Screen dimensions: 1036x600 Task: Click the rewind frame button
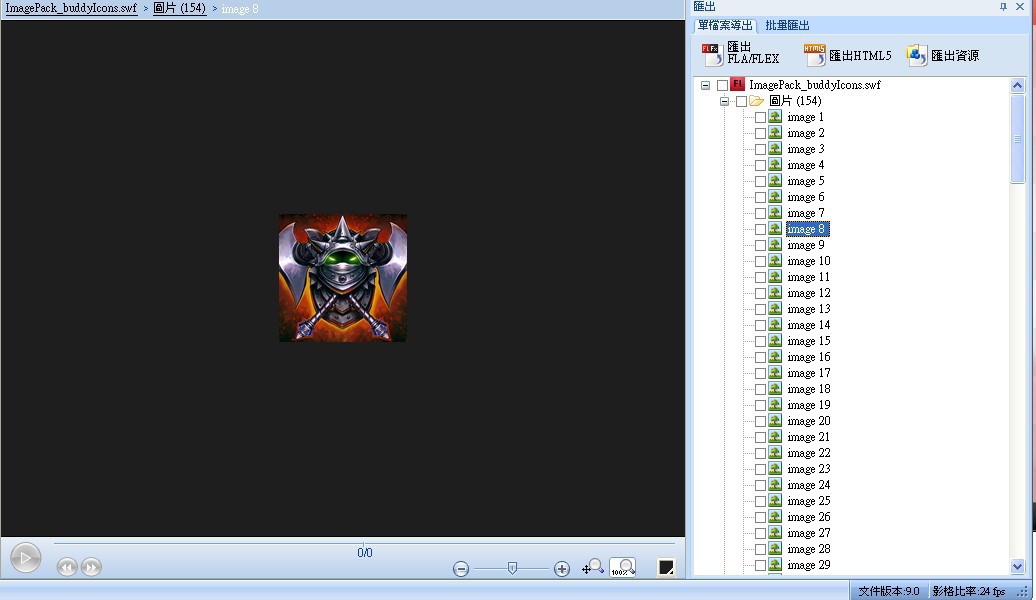[x=67, y=567]
